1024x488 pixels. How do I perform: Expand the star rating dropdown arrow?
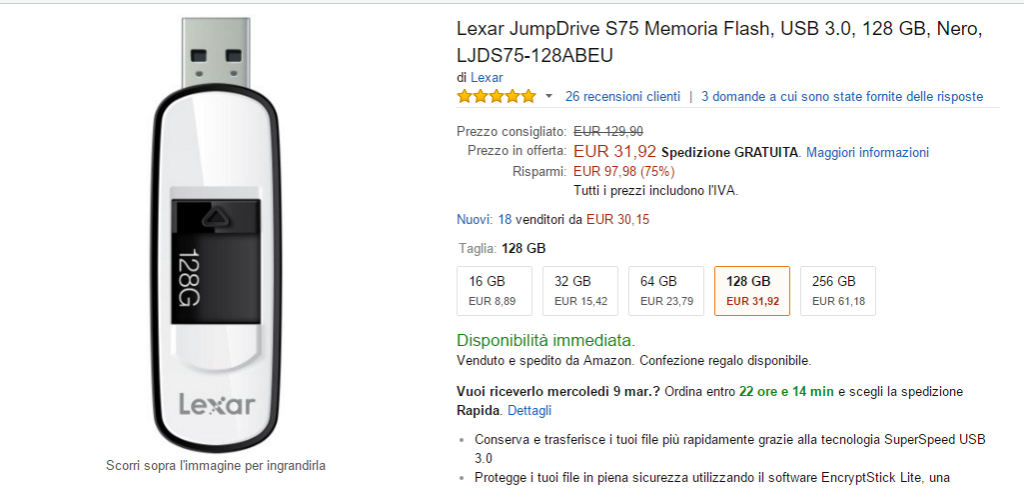click(548, 97)
